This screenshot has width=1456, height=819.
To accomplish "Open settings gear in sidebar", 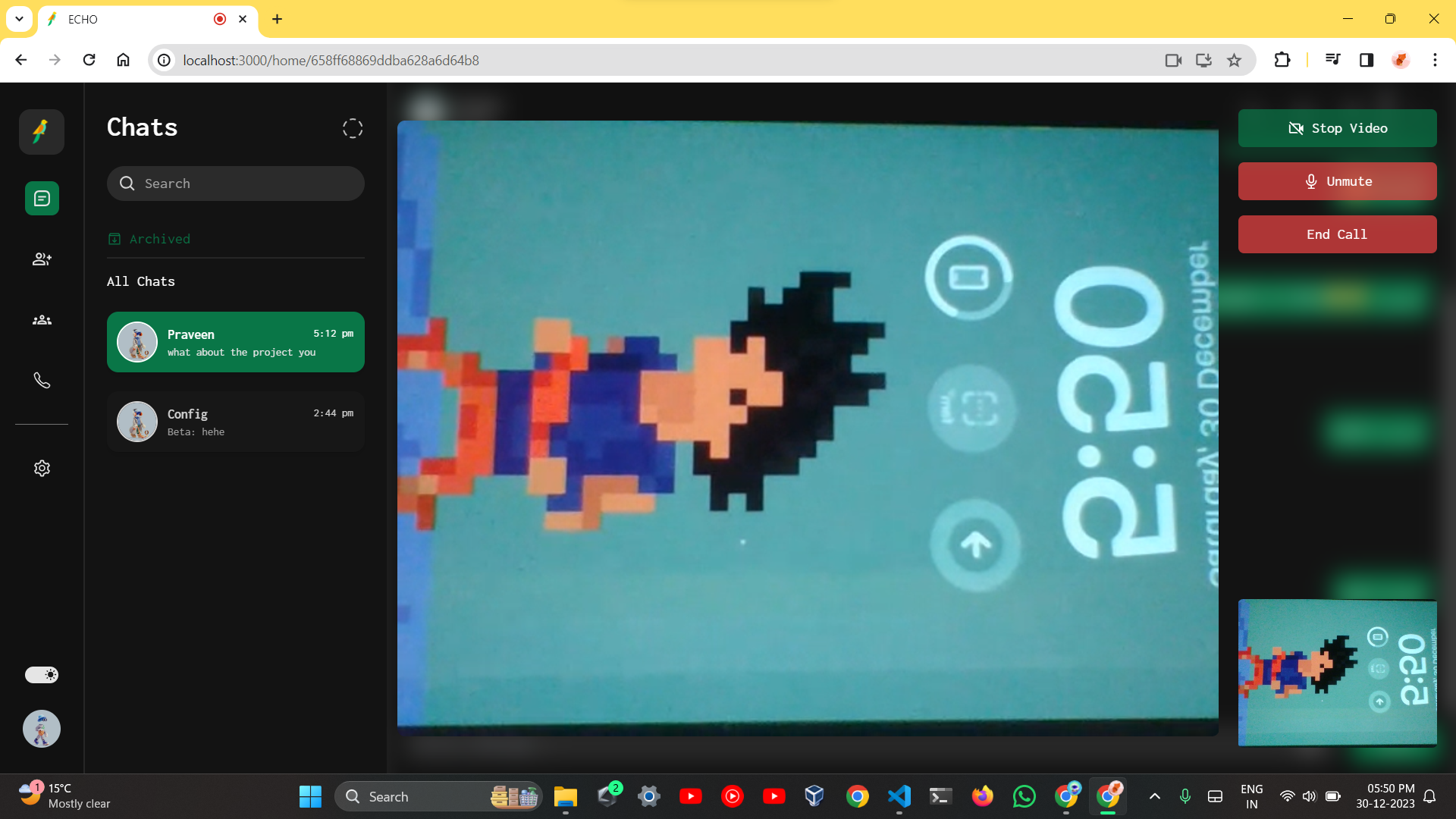I will (42, 469).
